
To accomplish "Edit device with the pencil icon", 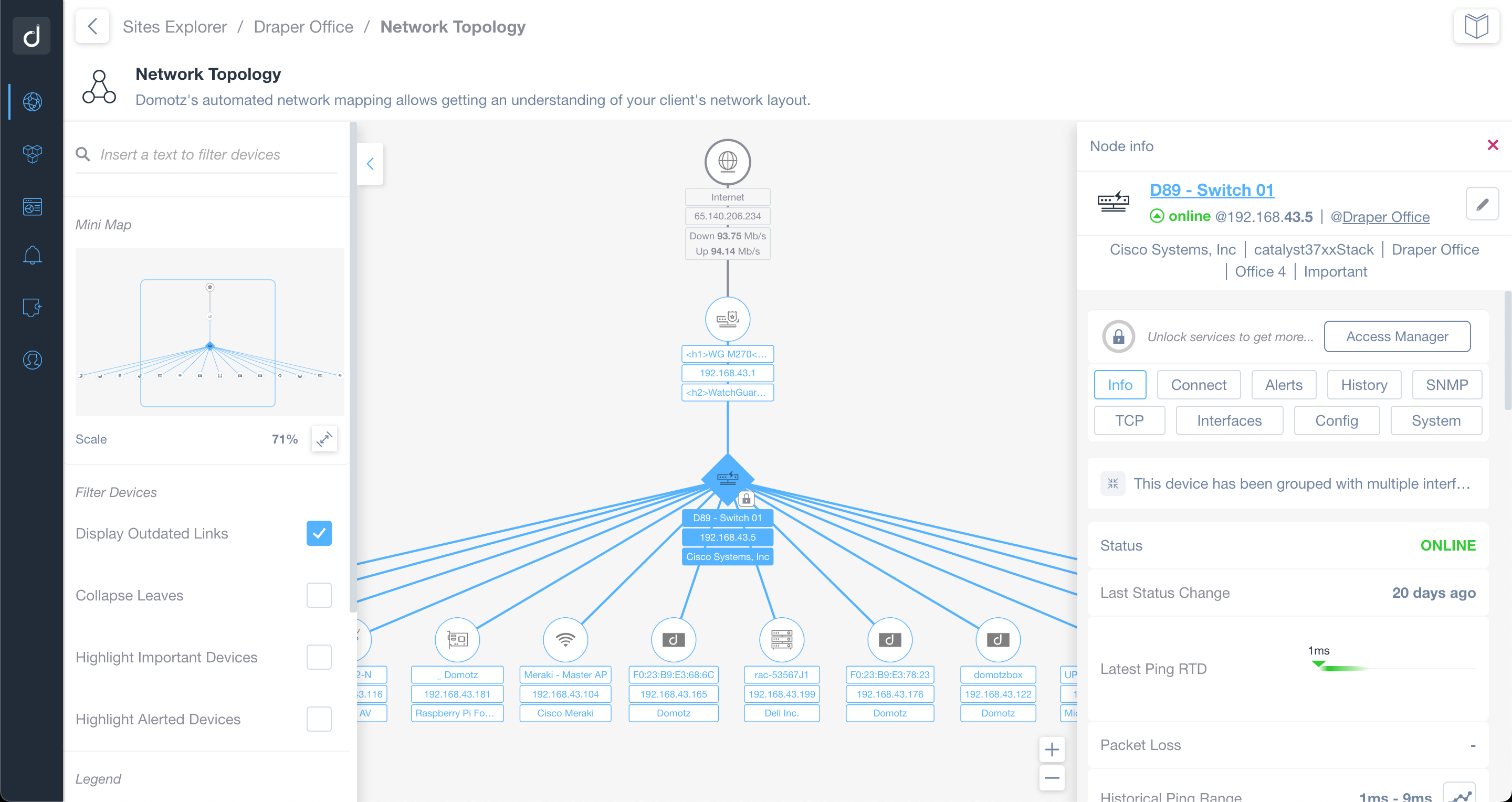I will (1482, 204).
